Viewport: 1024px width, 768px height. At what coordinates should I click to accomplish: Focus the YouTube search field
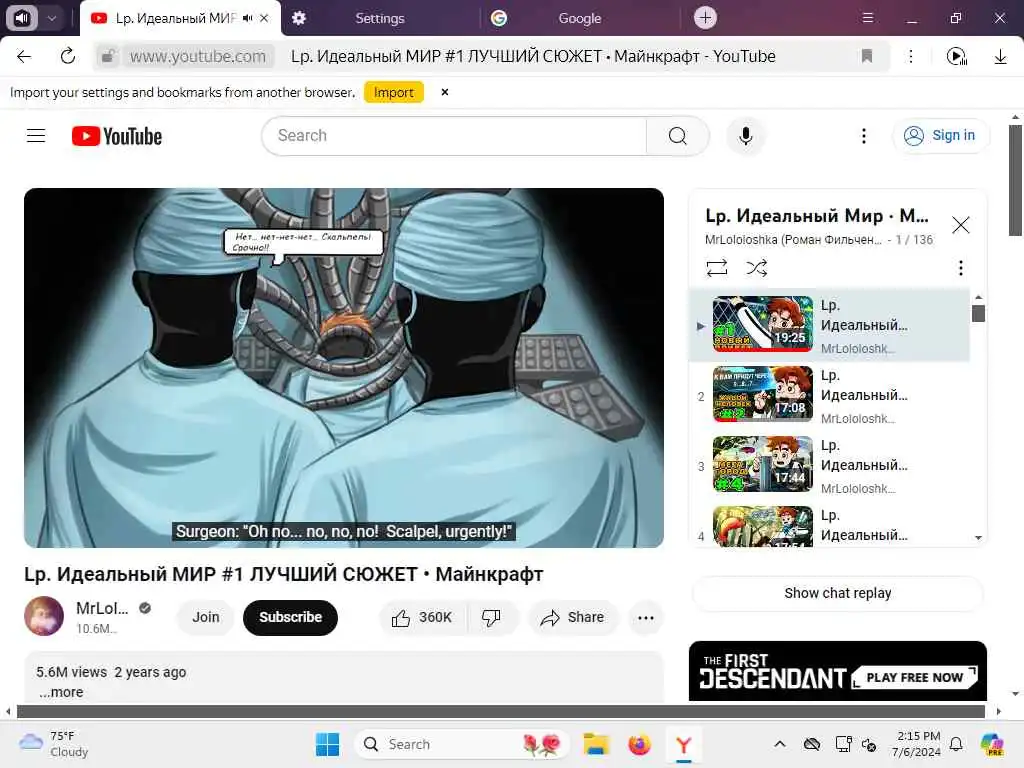454,136
